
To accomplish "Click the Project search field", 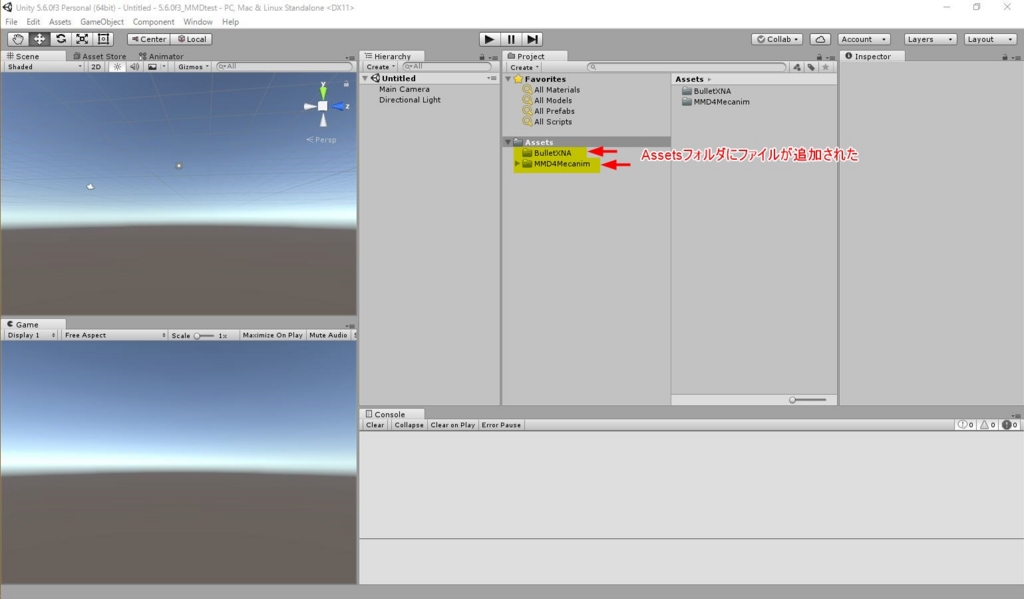I will pos(686,67).
